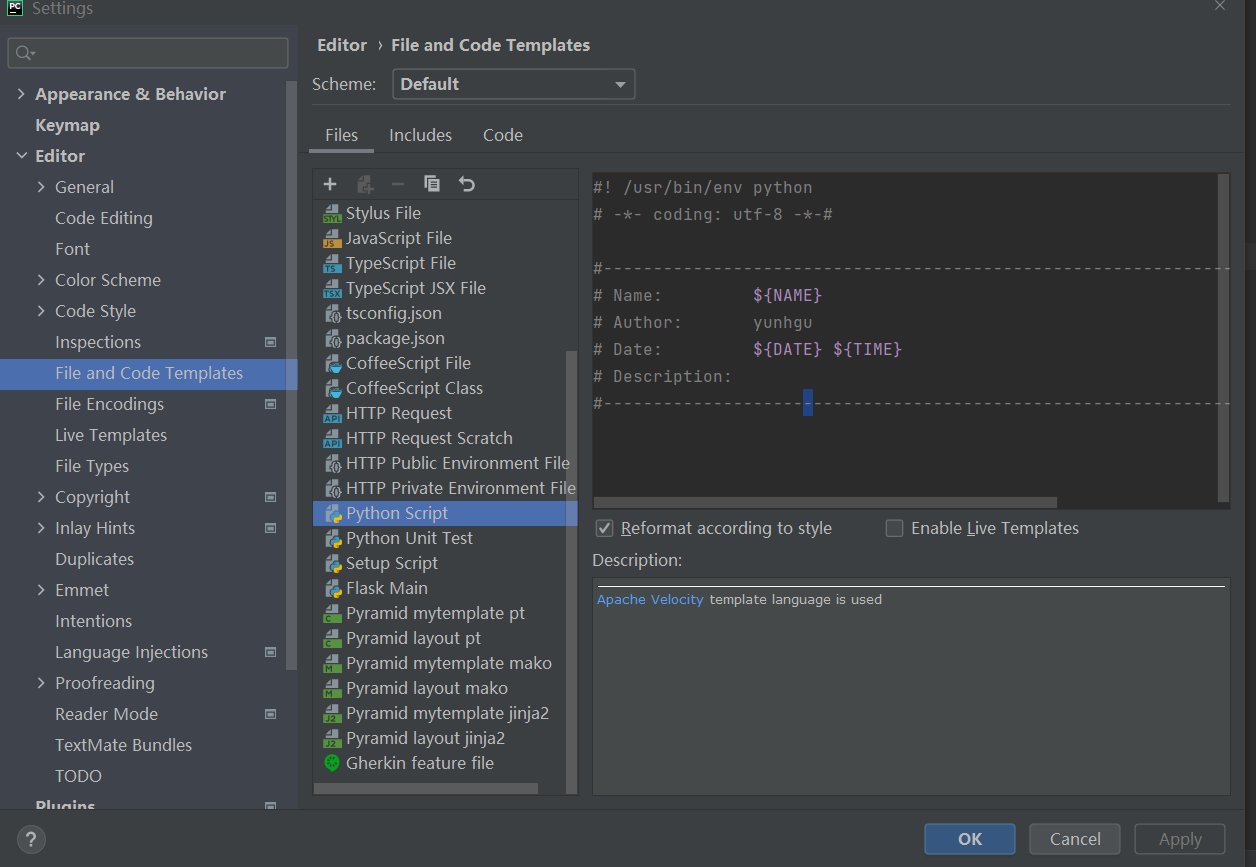This screenshot has height=867, width=1256.
Task: Click the Pyramid mytemplate jinja2 icon
Action: pos(333,714)
